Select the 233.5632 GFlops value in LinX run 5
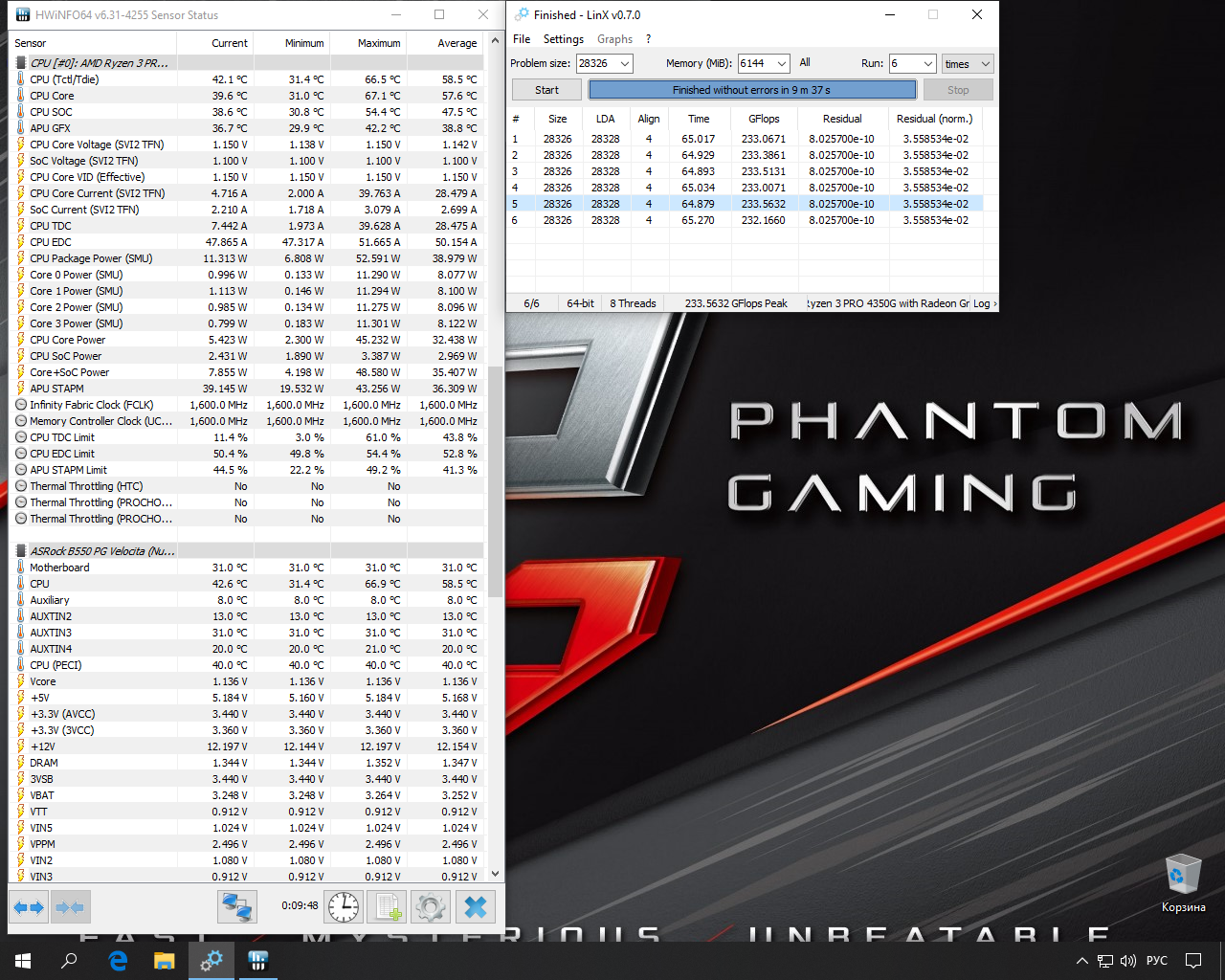 click(x=764, y=204)
